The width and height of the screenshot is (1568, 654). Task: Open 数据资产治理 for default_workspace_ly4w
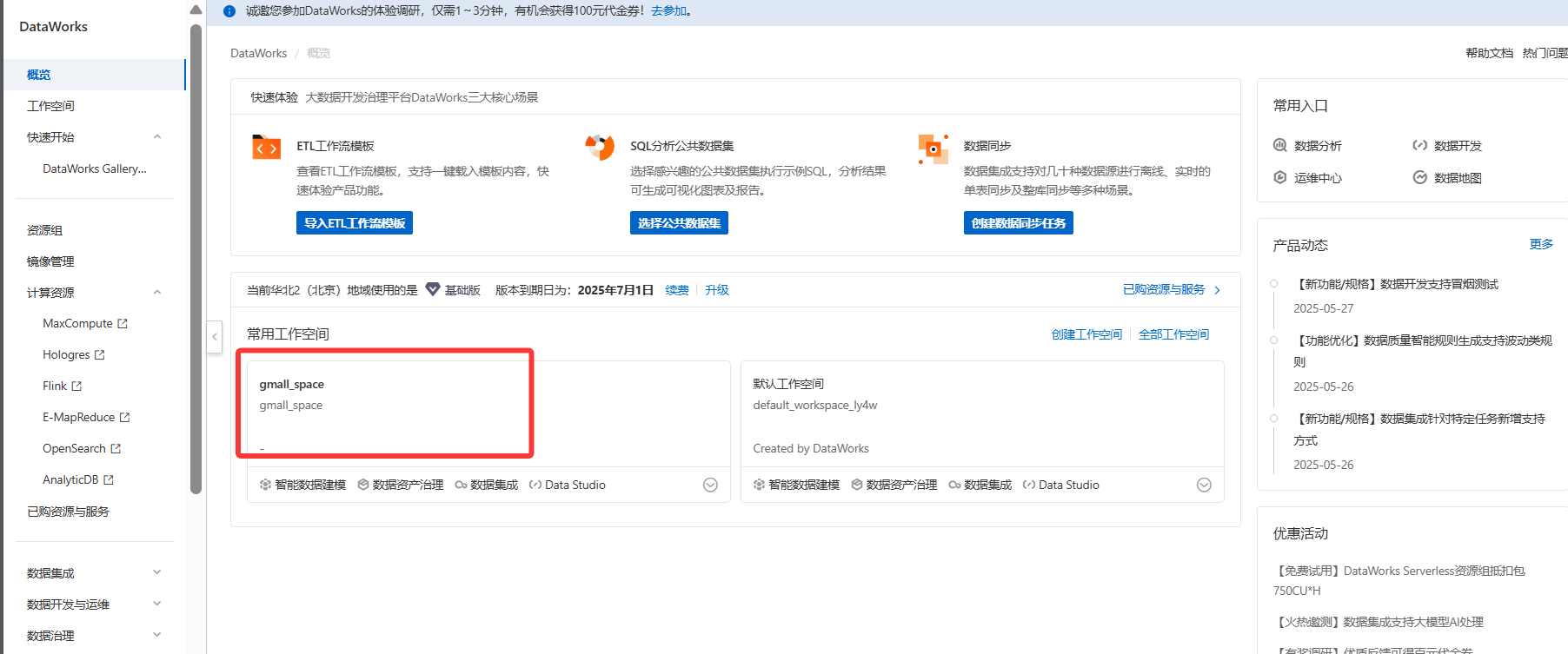pyautogui.click(x=894, y=485)
